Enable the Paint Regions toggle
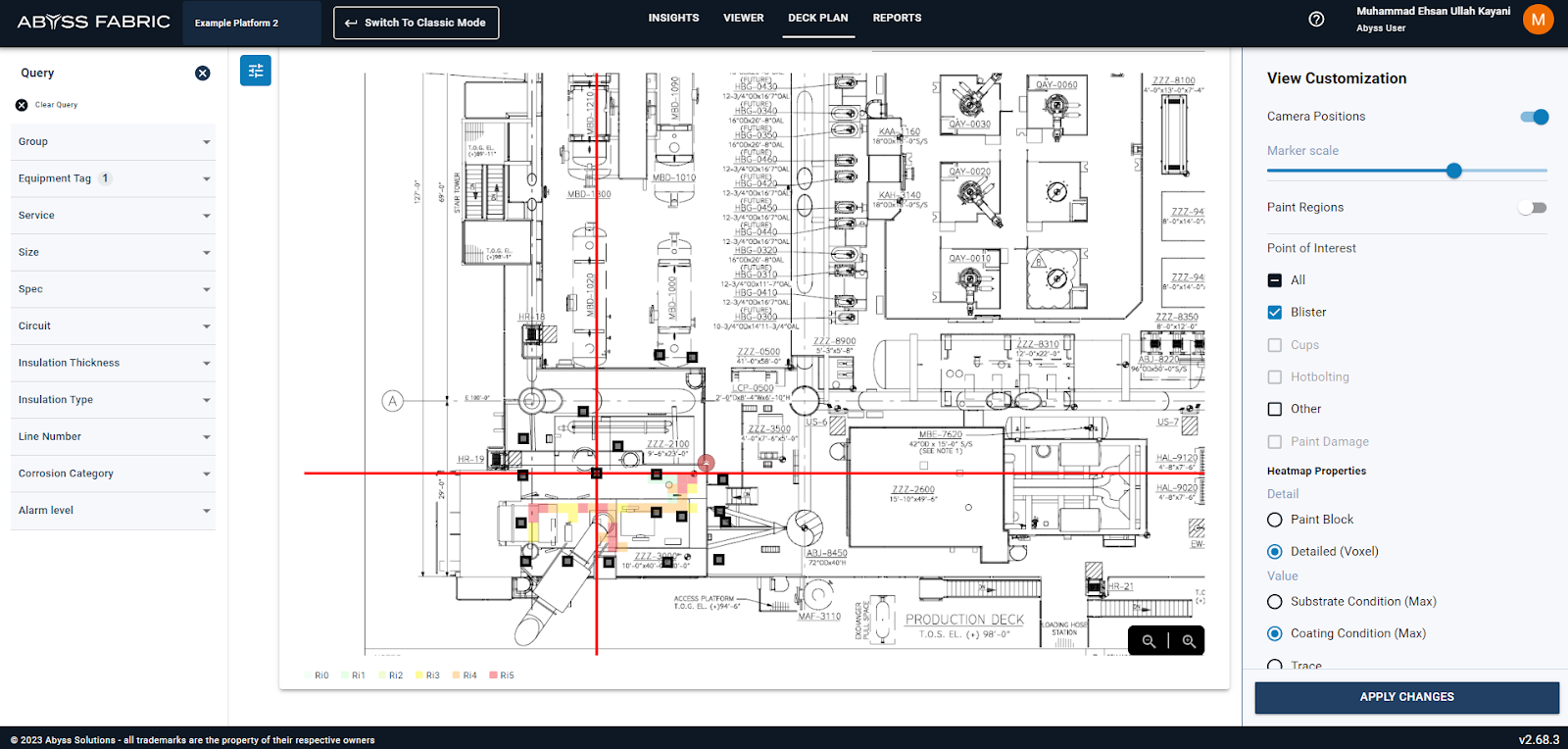Screen dimensions: 1568x749 coord(1532,208)
